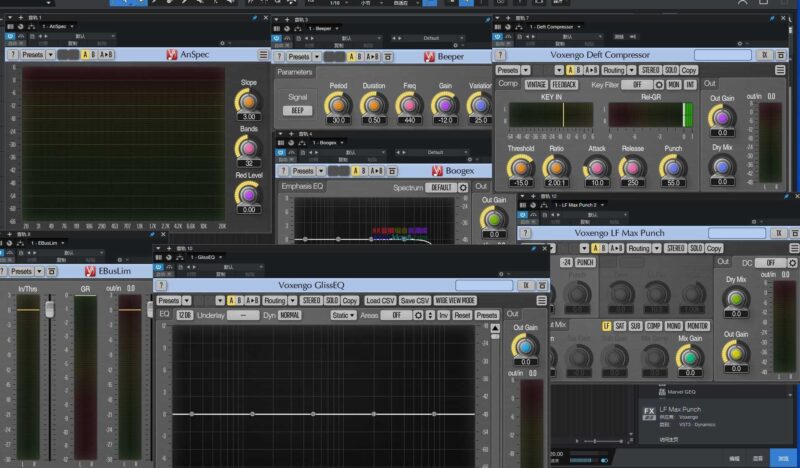The width and height of the screenshot is (800, 468).
Task: Open Deft Compressor settings icon in title bar
Action: pyautogui.click(x=781, y=55)
